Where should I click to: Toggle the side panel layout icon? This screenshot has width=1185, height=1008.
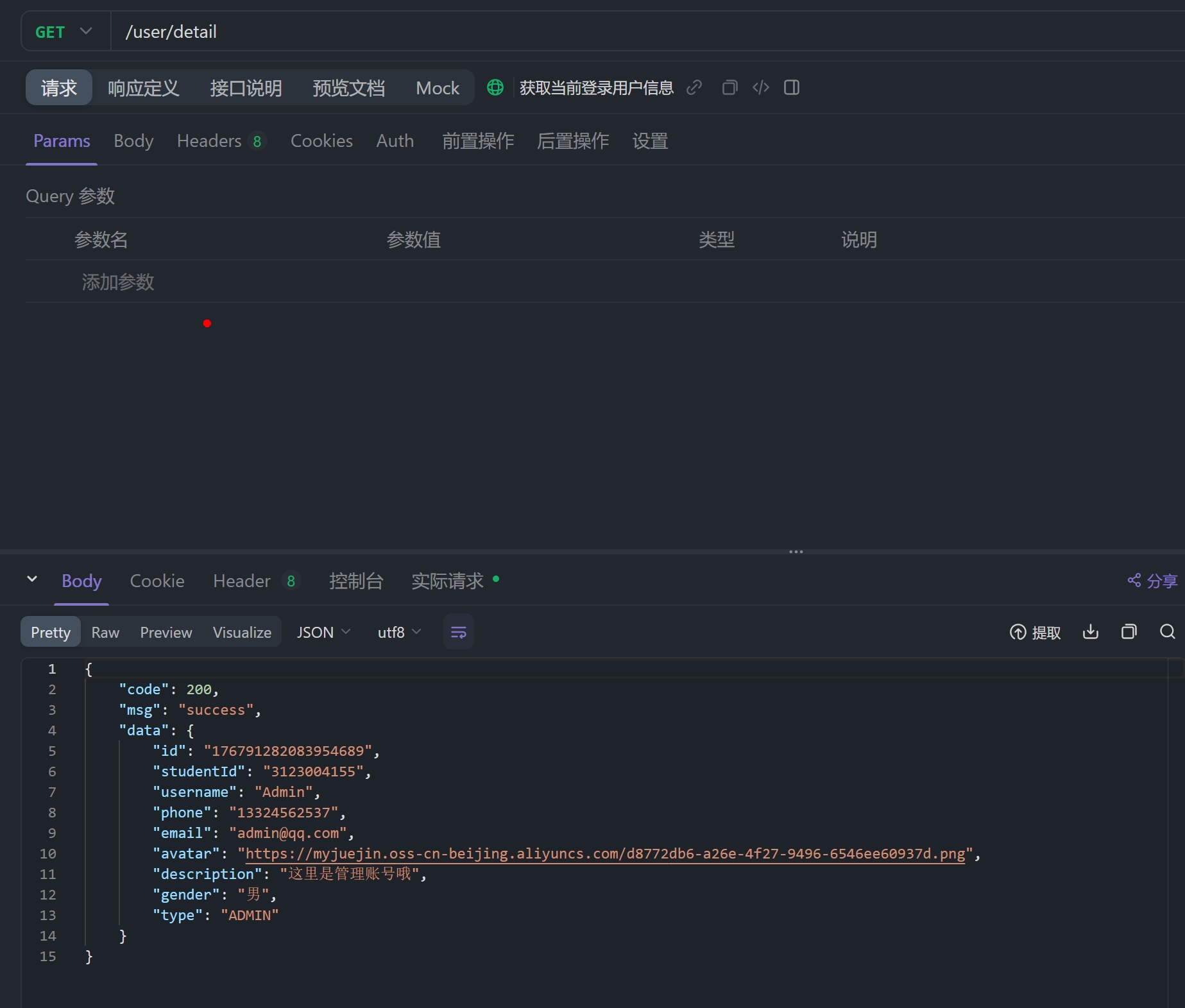point(792,87)
